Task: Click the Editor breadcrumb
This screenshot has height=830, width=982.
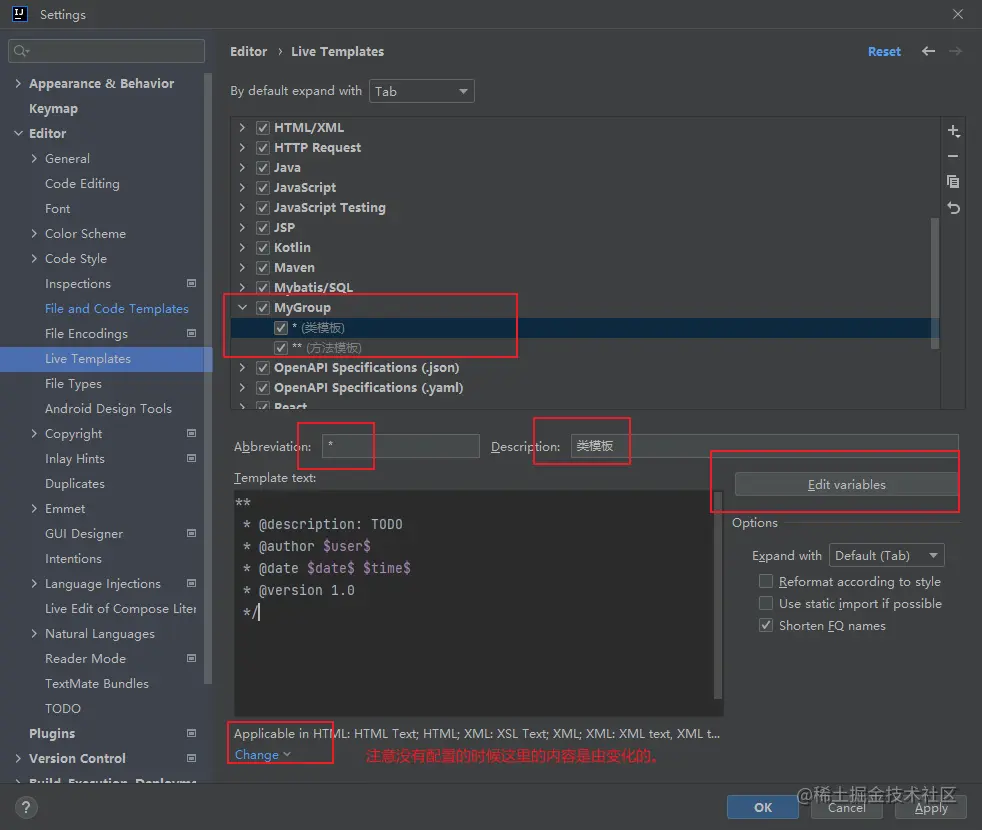Action: point(248,51)
